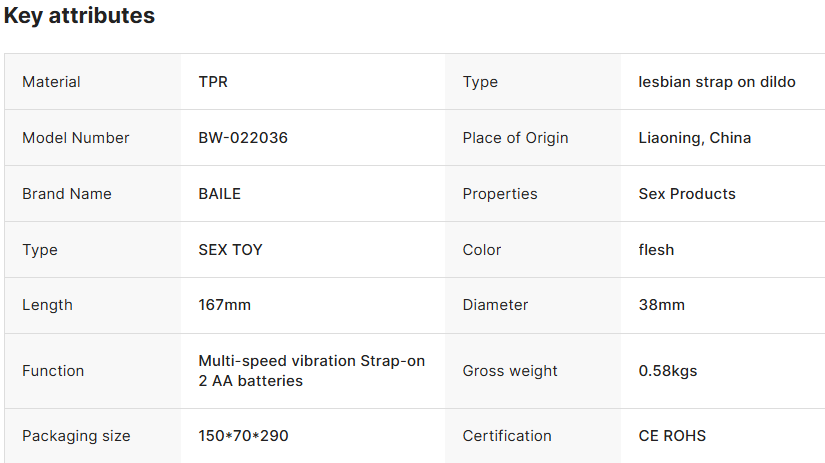
Task: Click the Length attribute label
Action: 47,305
